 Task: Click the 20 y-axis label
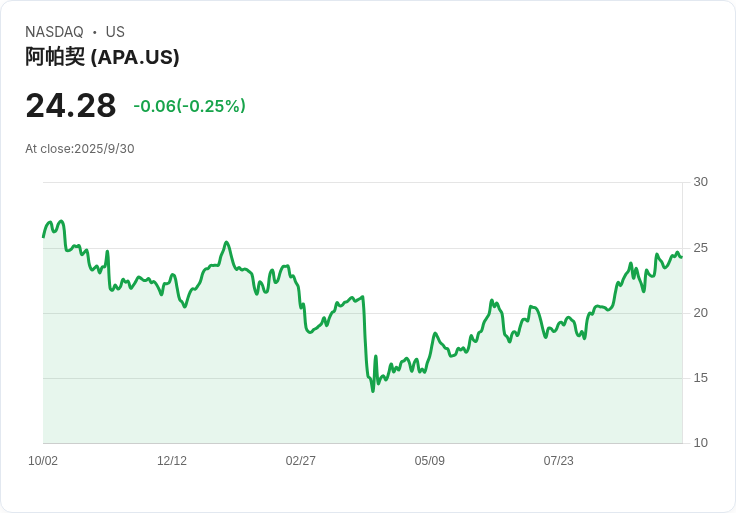[701, 313]
